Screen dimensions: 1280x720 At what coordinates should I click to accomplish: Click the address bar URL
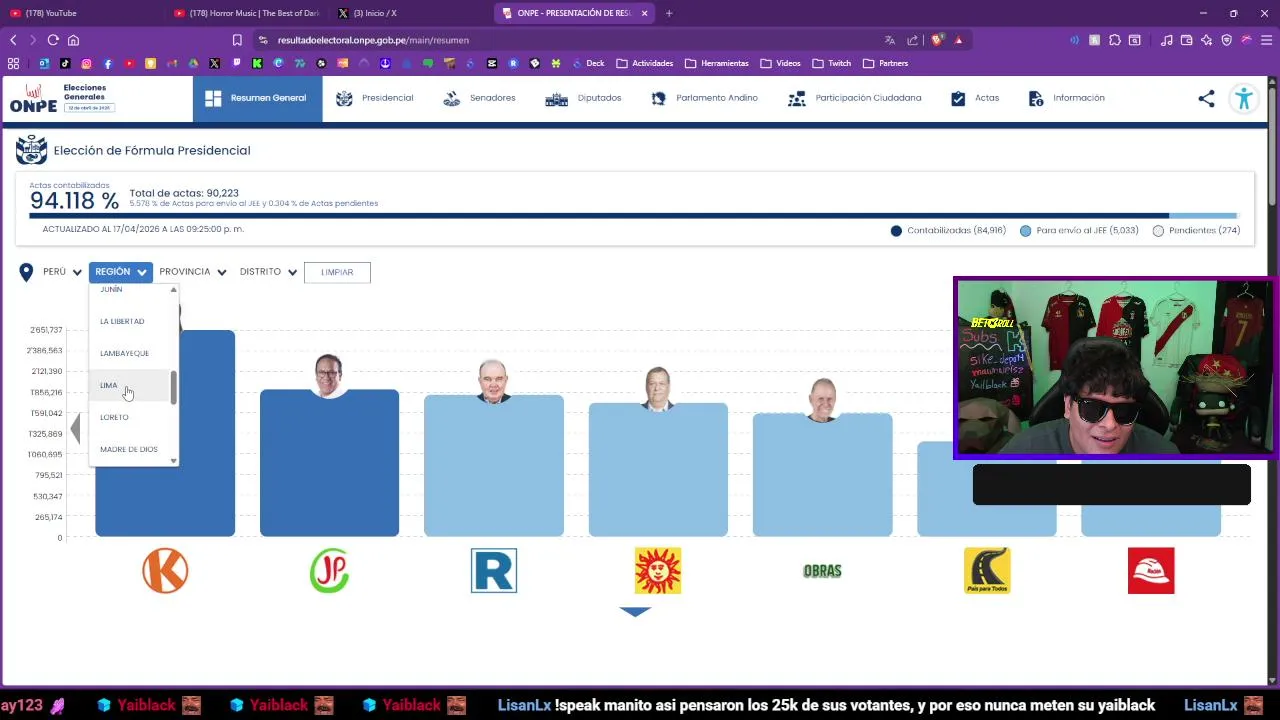[x=373, y=40]
